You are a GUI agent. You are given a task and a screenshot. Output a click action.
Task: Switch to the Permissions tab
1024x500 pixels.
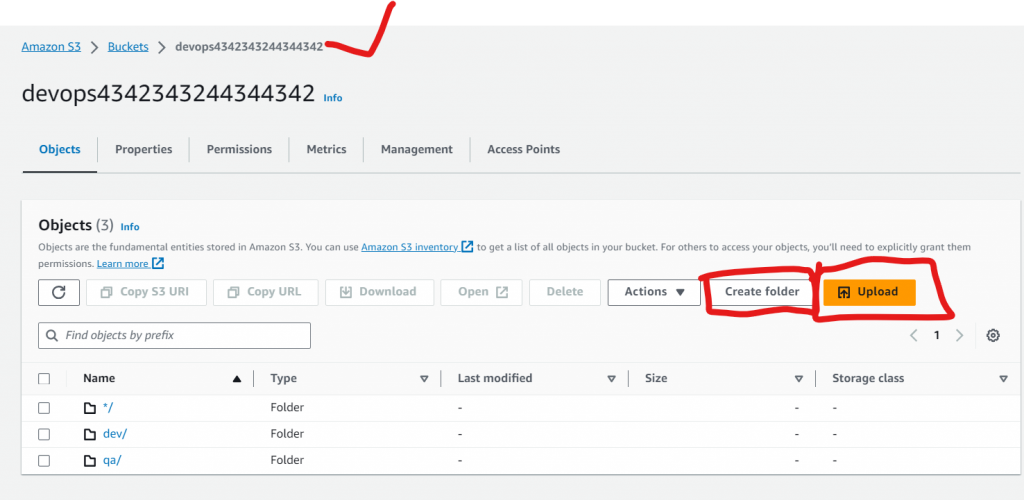(239, 149)
